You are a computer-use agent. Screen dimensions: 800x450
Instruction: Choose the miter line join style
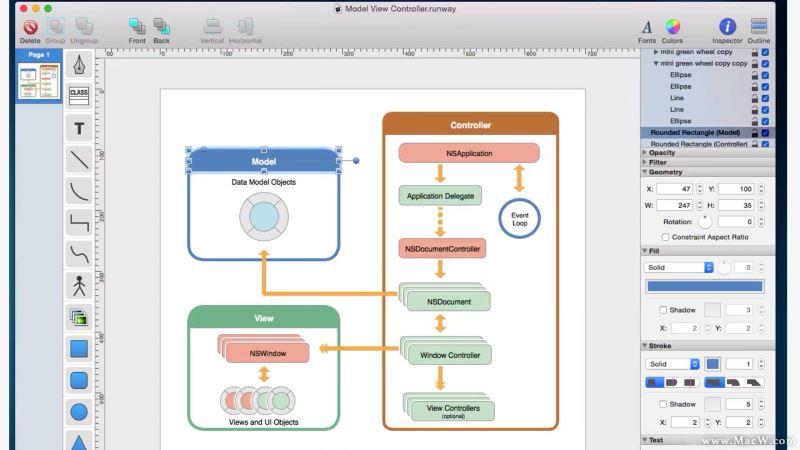click(714, 382)
